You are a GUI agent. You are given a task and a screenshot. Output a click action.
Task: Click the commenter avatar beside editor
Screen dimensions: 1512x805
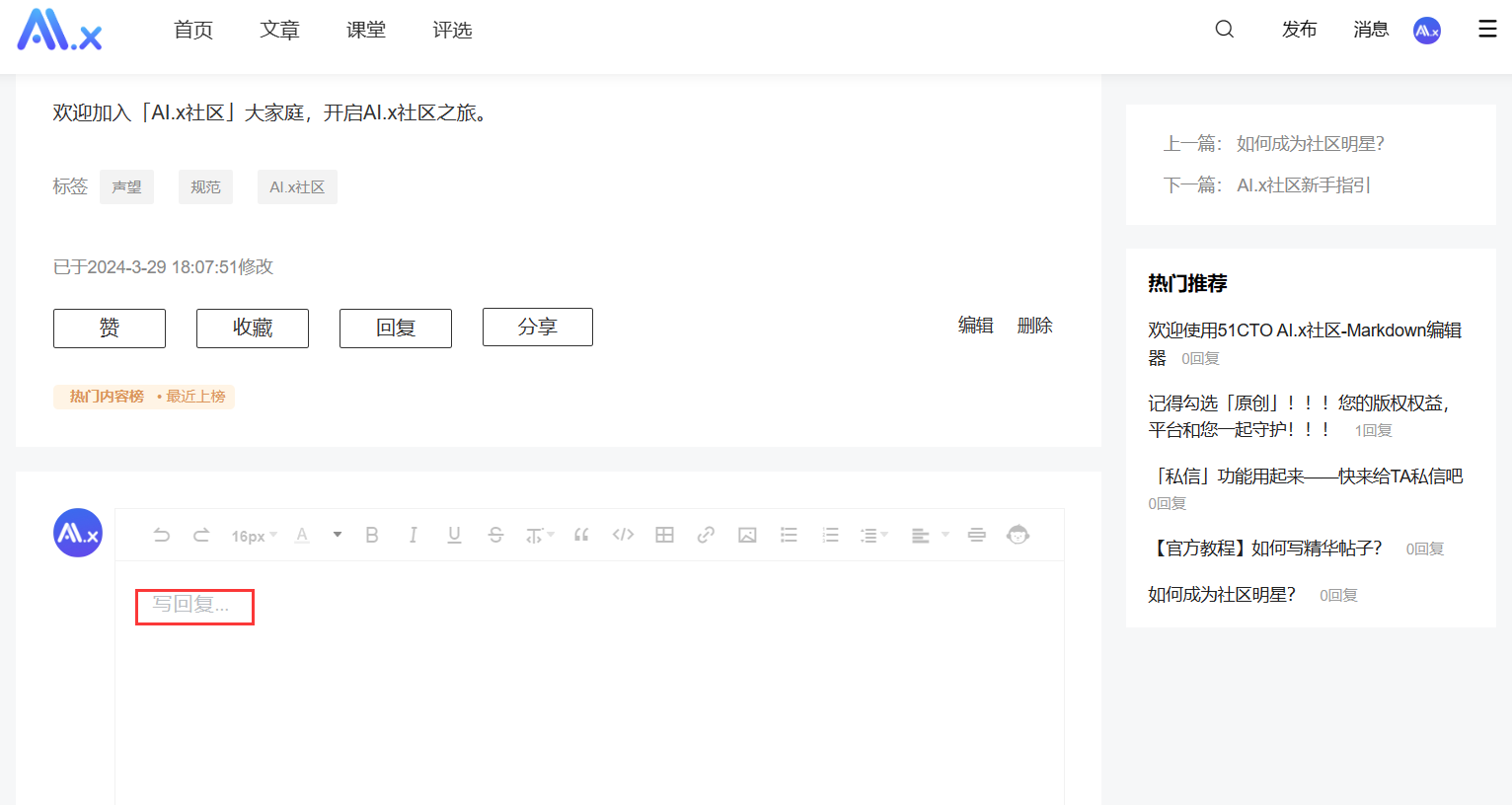pyautogui.click(x=78, y=533)
